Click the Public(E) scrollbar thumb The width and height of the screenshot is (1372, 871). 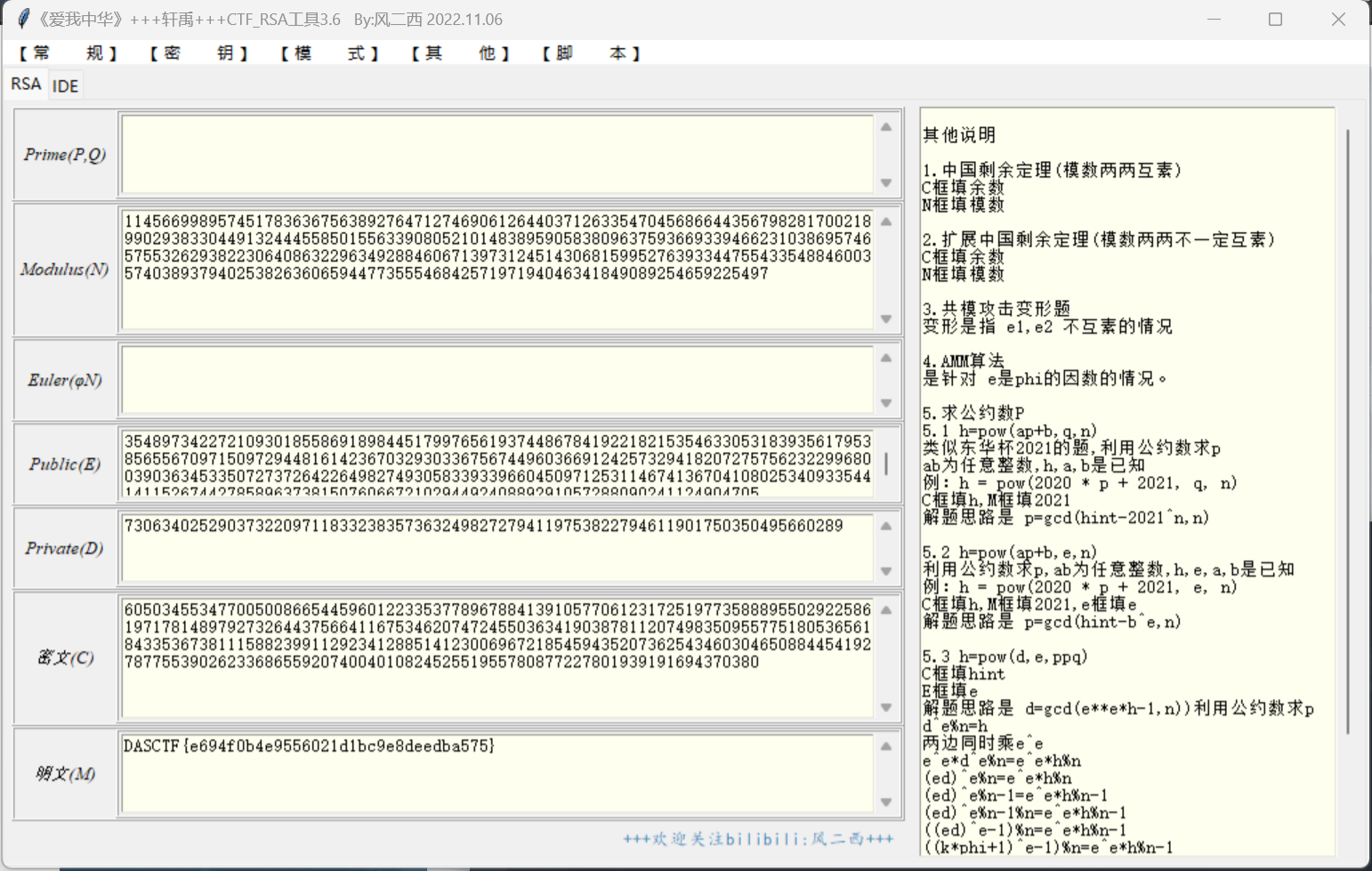(x=886, y=464)
